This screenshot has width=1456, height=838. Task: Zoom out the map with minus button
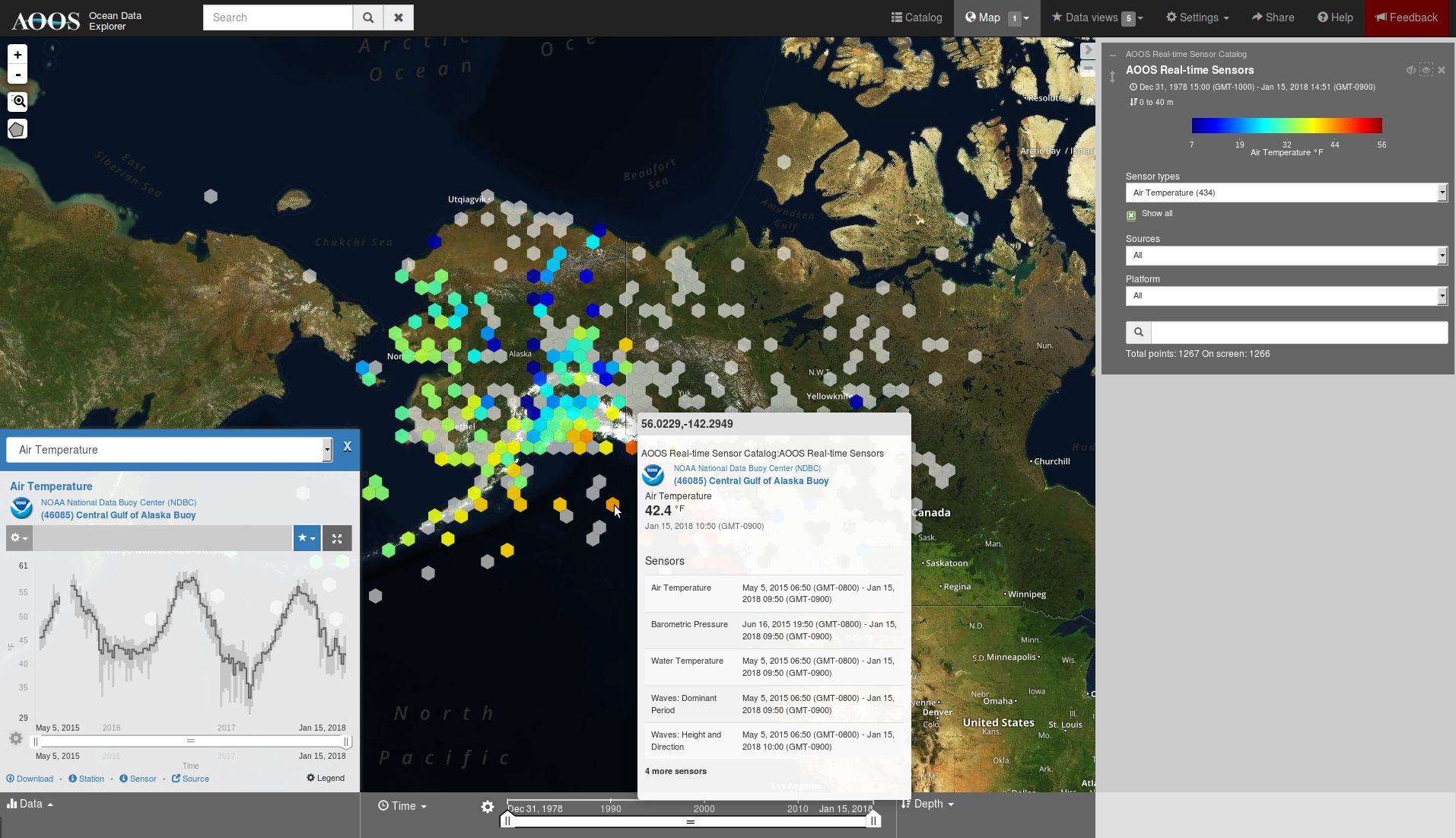click(x=17, y=75)
